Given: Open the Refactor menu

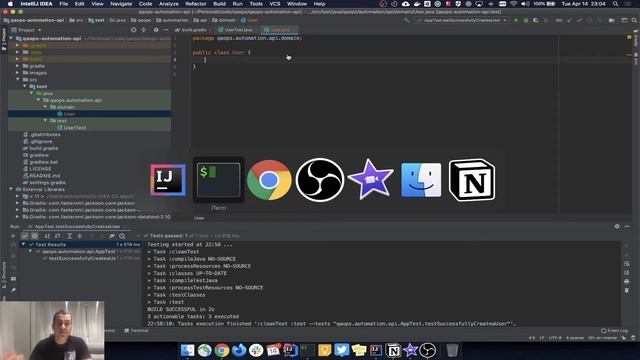Looking at the screenshot, I should coord(196,4).
